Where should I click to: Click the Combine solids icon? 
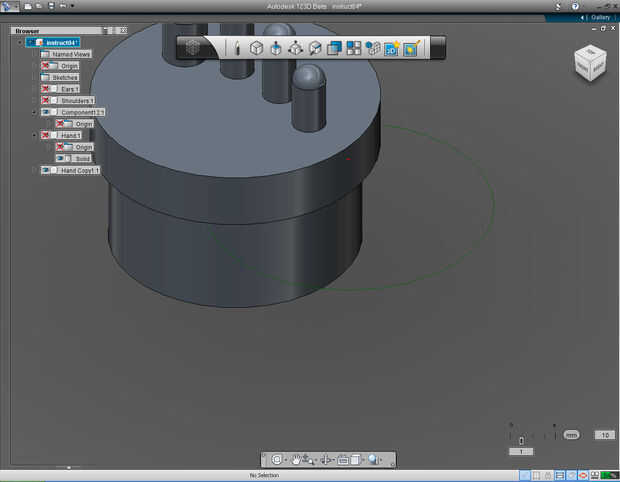point(334,47)
